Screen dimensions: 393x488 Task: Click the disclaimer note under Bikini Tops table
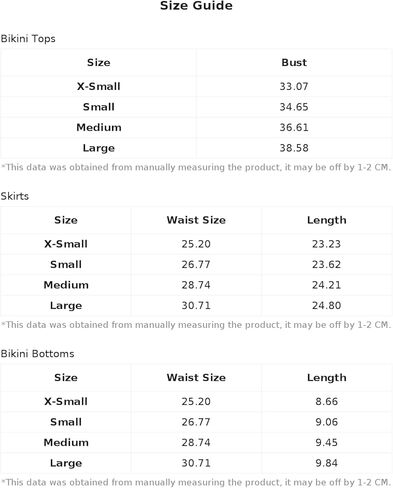click(x=196, y=167)
